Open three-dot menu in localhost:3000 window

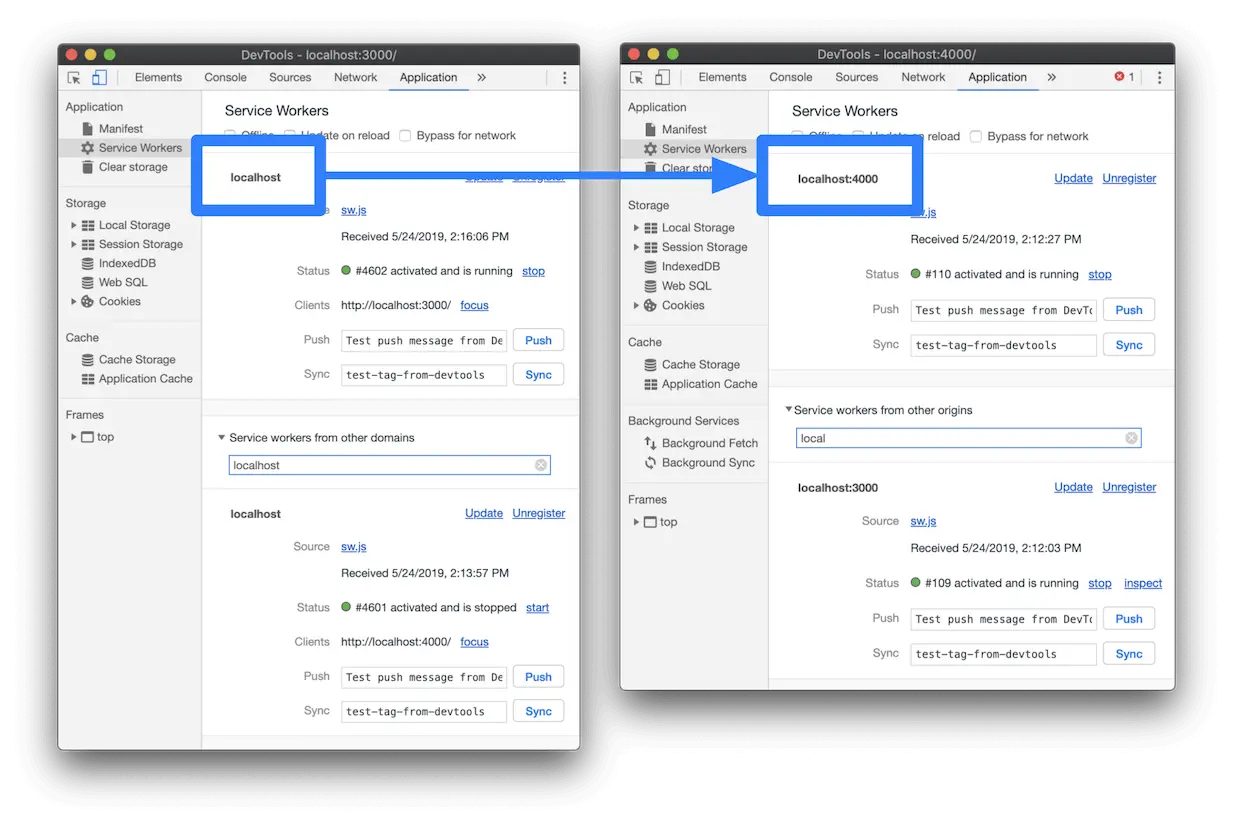(x=564, y=78)
